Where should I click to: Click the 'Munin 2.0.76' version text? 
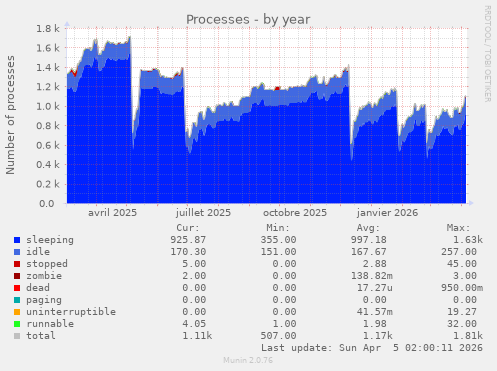click(x=248, y=360)
